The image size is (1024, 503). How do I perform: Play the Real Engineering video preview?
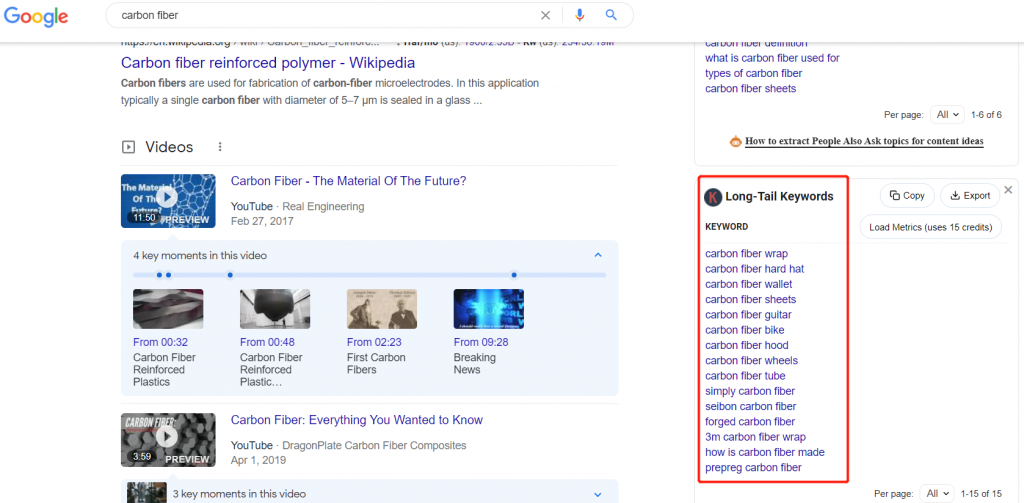click(168, 200)
